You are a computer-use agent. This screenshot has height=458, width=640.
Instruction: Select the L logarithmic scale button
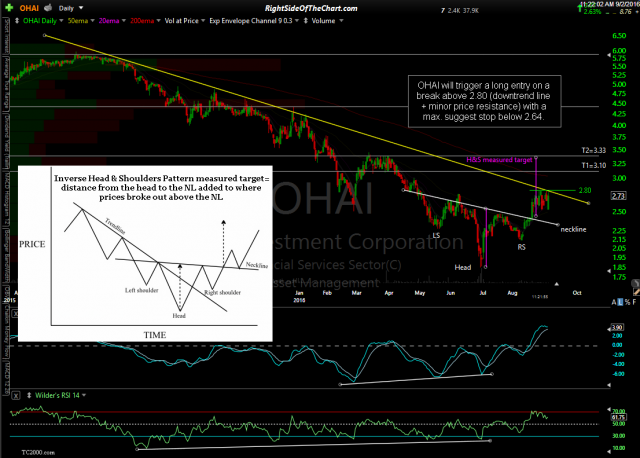[620, 302]
